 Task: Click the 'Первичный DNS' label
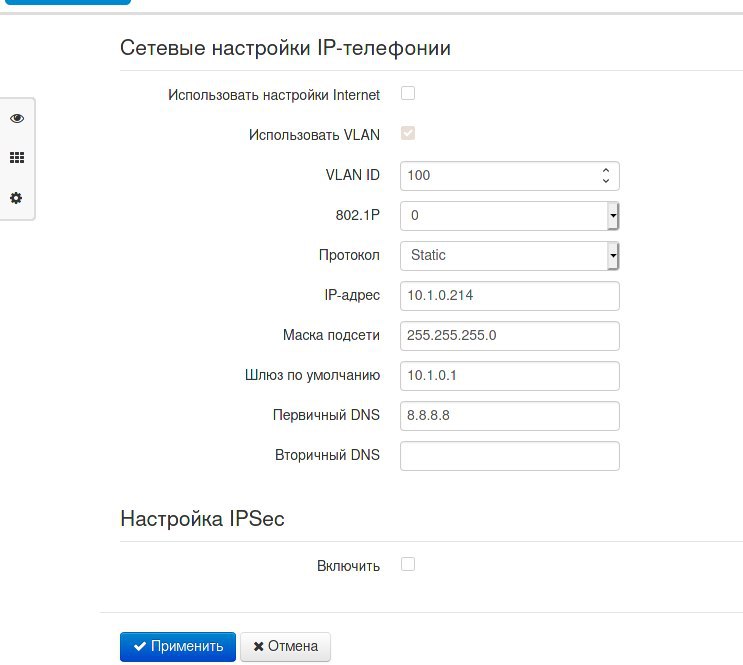tap(326, 415)
